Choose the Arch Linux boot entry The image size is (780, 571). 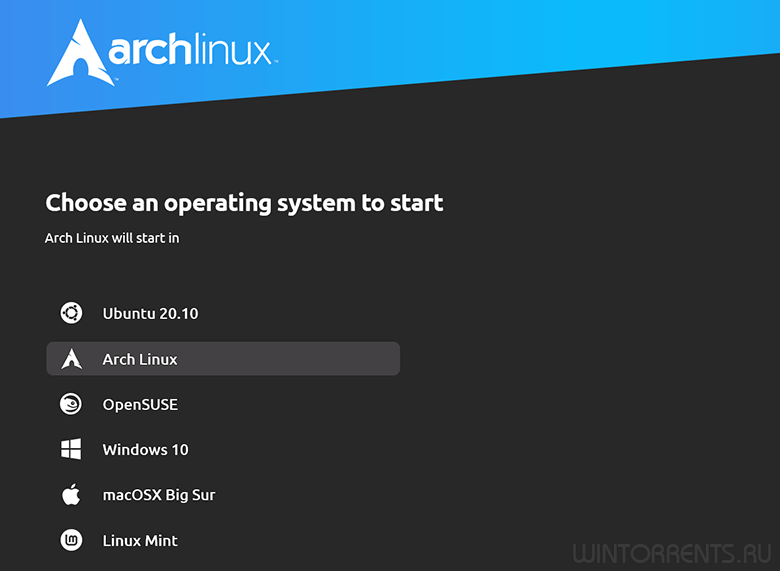pos(140,359)
